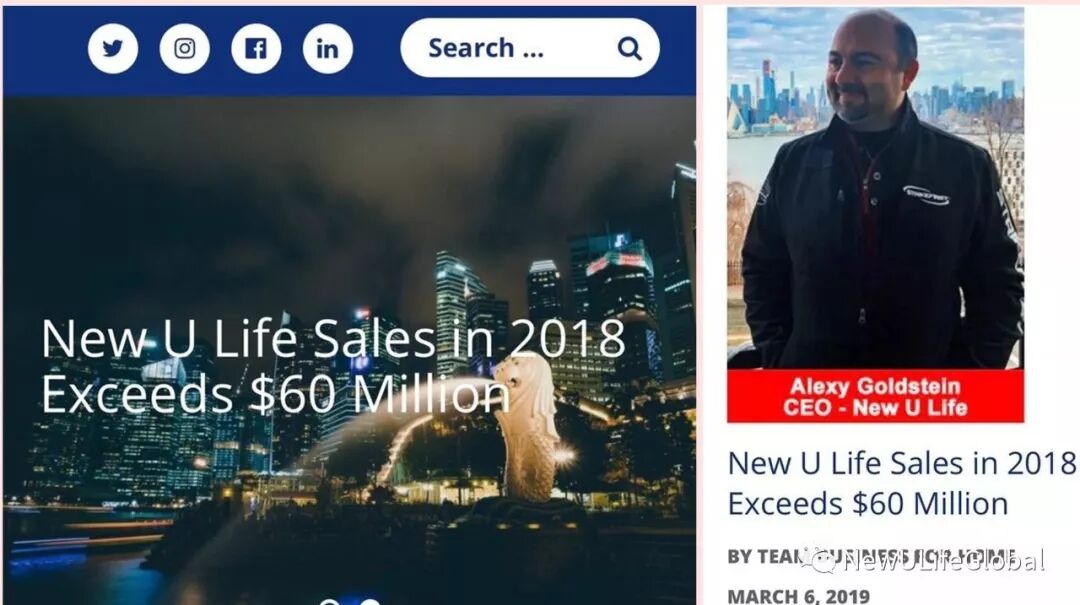Screen dimensions: 1080x605
Task: Click the logo on the man's jacket
Action: pos(926,194)
